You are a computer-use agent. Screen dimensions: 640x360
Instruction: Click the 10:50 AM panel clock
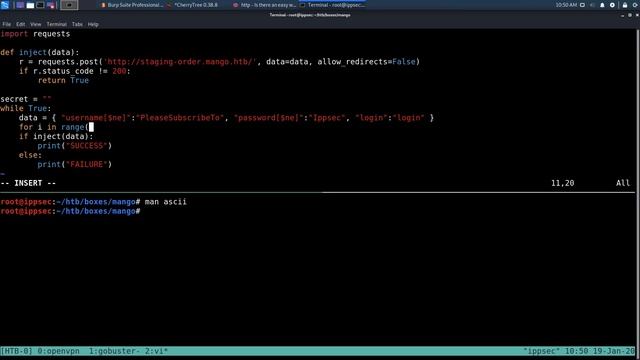click(x=566, y=5)
